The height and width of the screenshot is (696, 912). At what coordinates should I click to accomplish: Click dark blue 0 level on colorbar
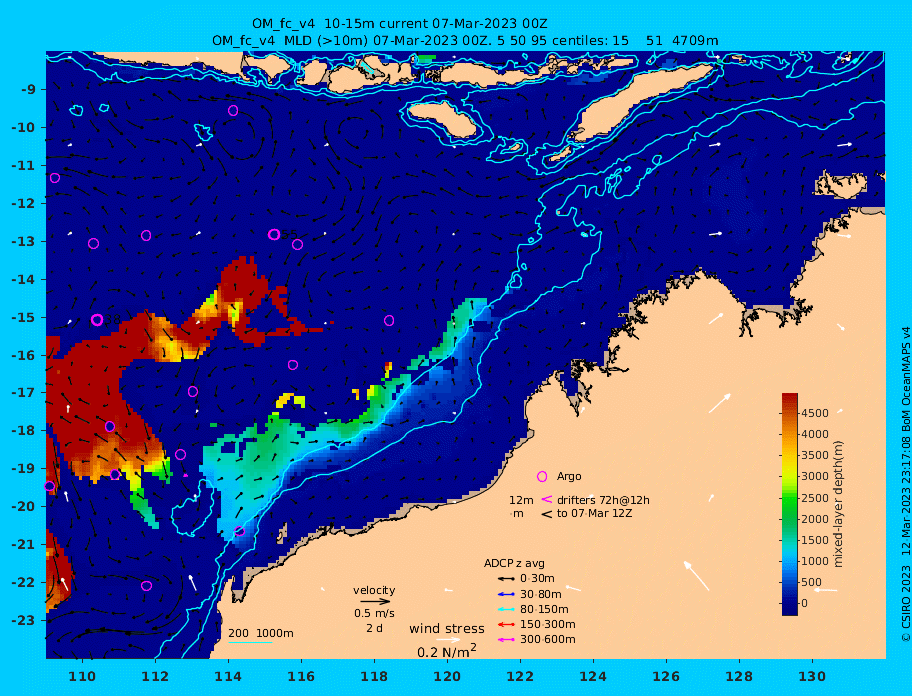point(790,603)
